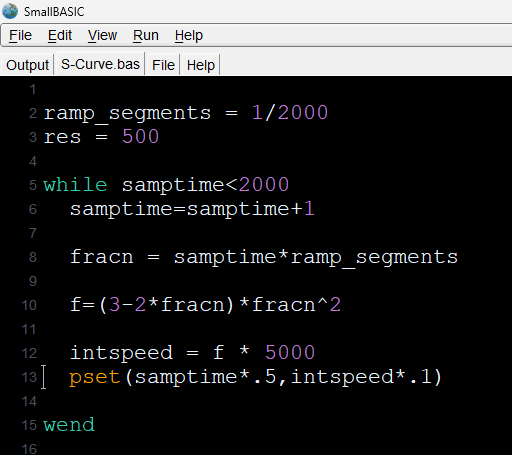The width and height of the screenshot is (512, 455).
Task: Click line number 5 in the gutter
Action: [x=33, y=185]
